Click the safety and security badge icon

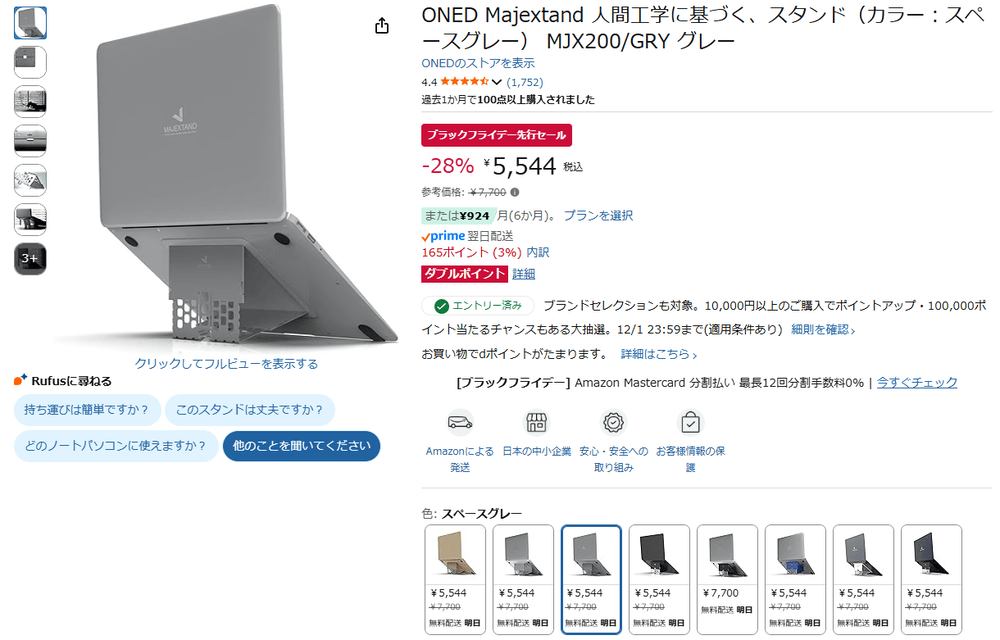(614, 422)
